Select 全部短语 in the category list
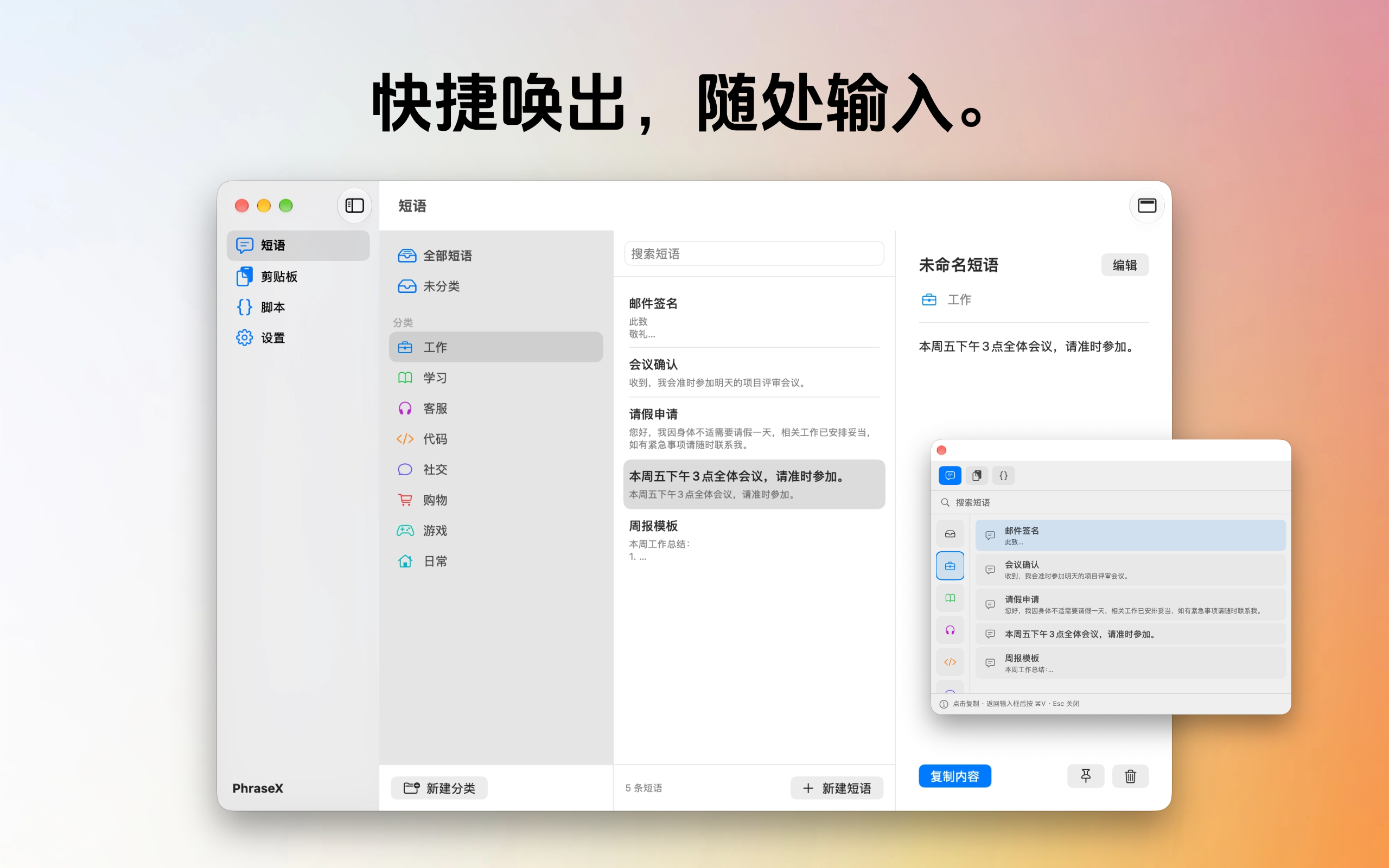Viewport: 1389px width, 868px height. click(496, 256)
